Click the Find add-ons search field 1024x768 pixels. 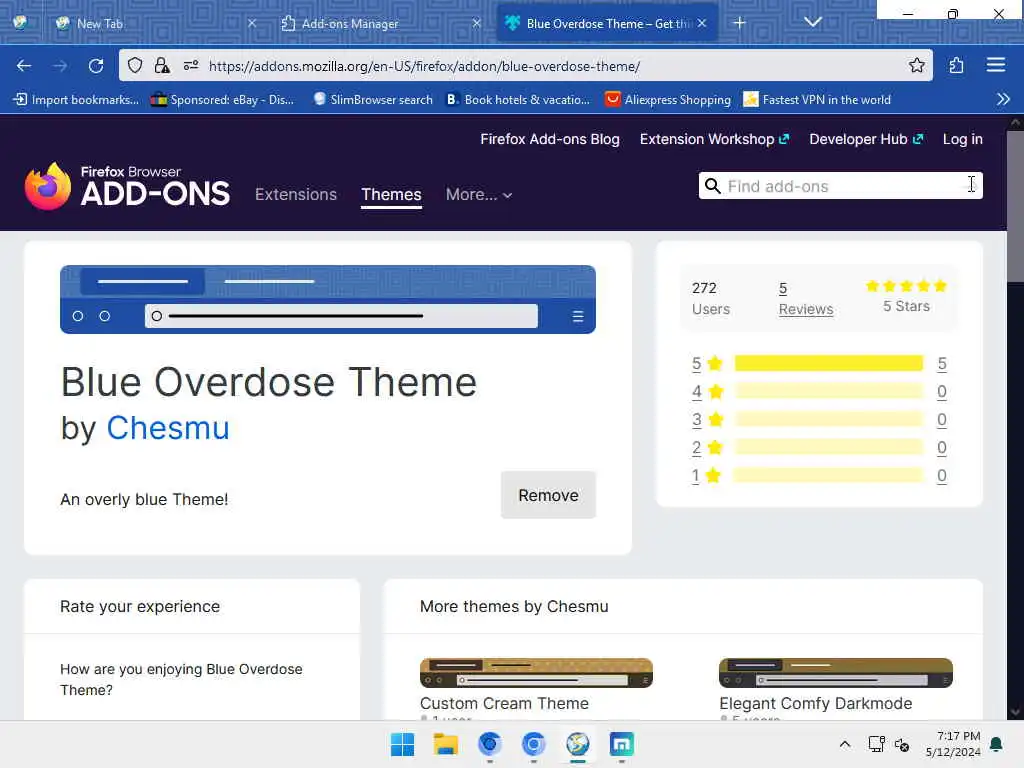pyautogui.click(x=840, y=186)
